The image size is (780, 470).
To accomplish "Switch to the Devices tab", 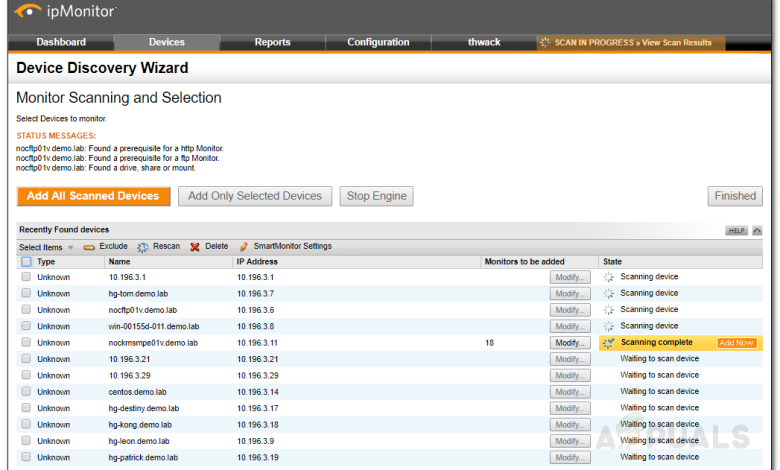I will (167, 42).
